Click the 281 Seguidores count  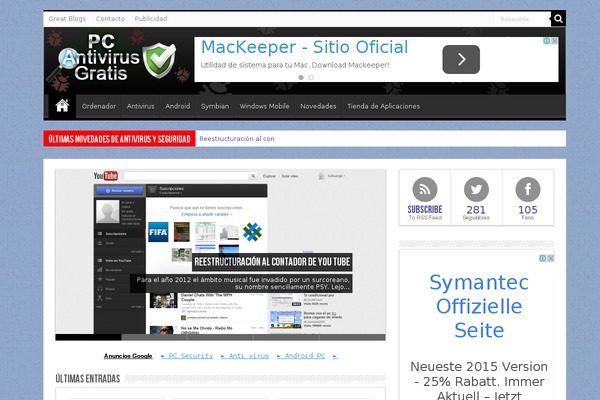click(x=476, y=213)
